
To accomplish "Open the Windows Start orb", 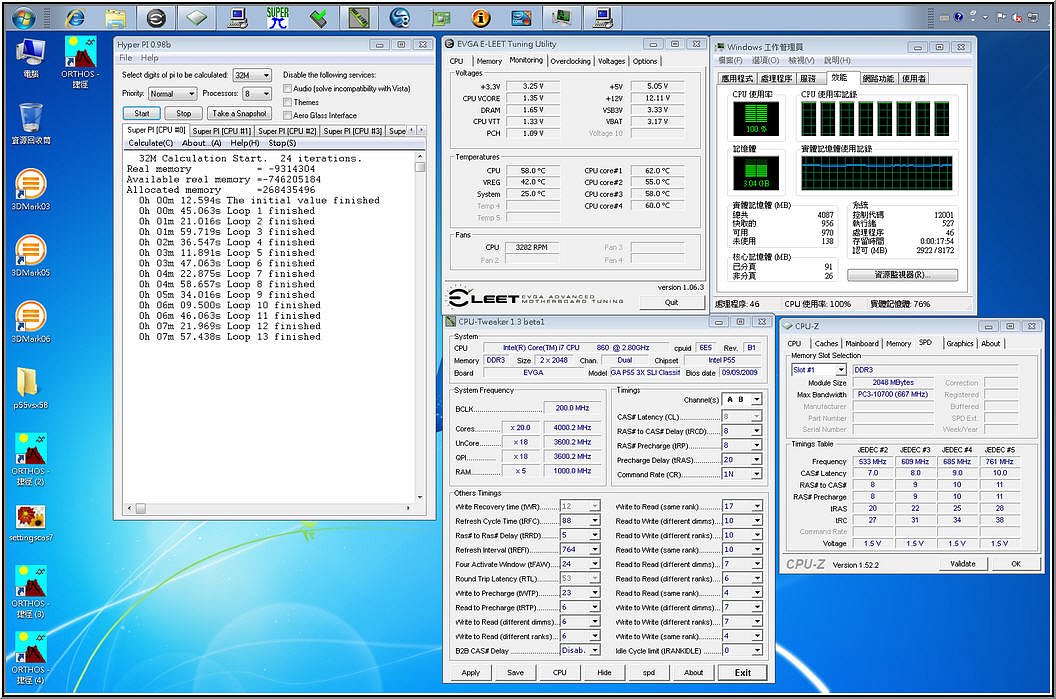I will click(x=22, y=18).
